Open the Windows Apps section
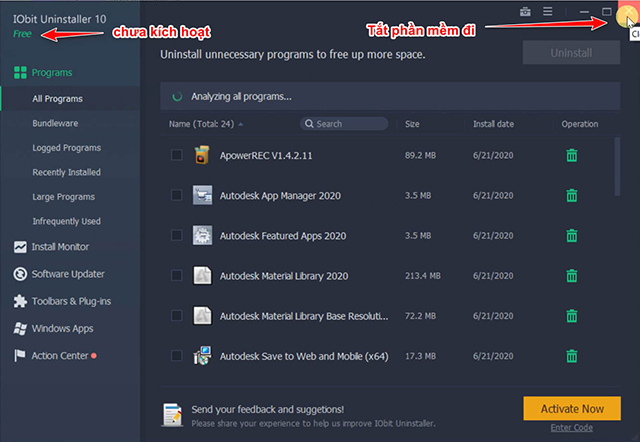Screen dimensions: 640x442 tap(62, 329)
